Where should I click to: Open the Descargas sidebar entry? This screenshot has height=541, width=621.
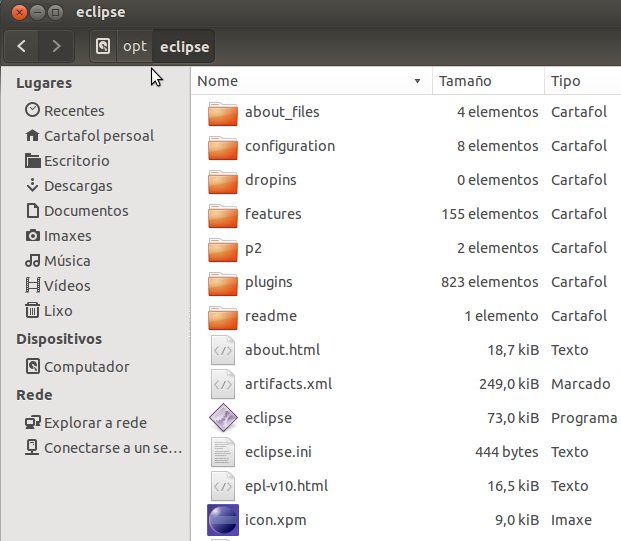[x=78, y=186]
